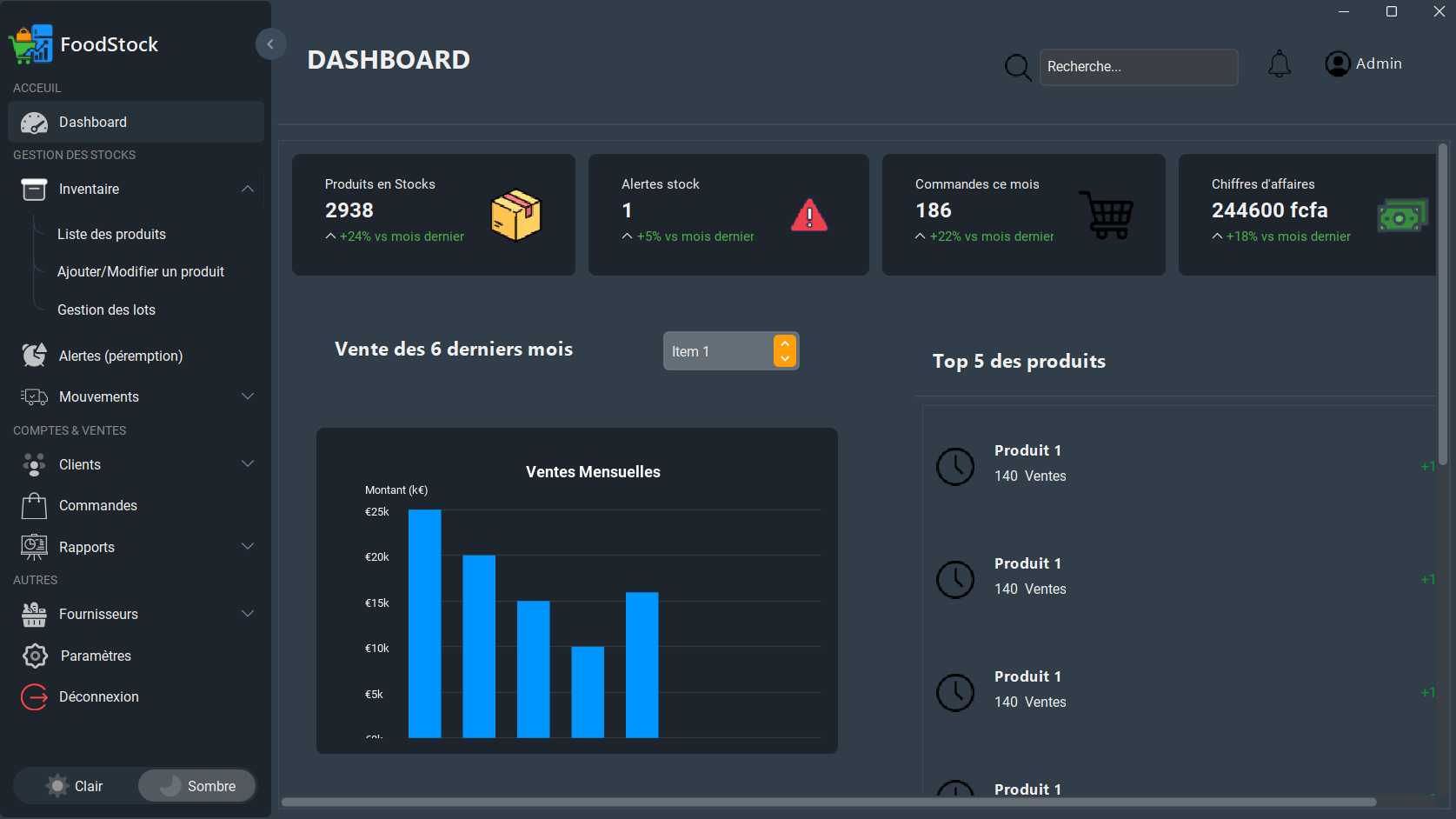Image resolution: width=1456 pixels, height=819 pixels.
Task: Switch to Clair light theme
Action: [x=75, y=786]
